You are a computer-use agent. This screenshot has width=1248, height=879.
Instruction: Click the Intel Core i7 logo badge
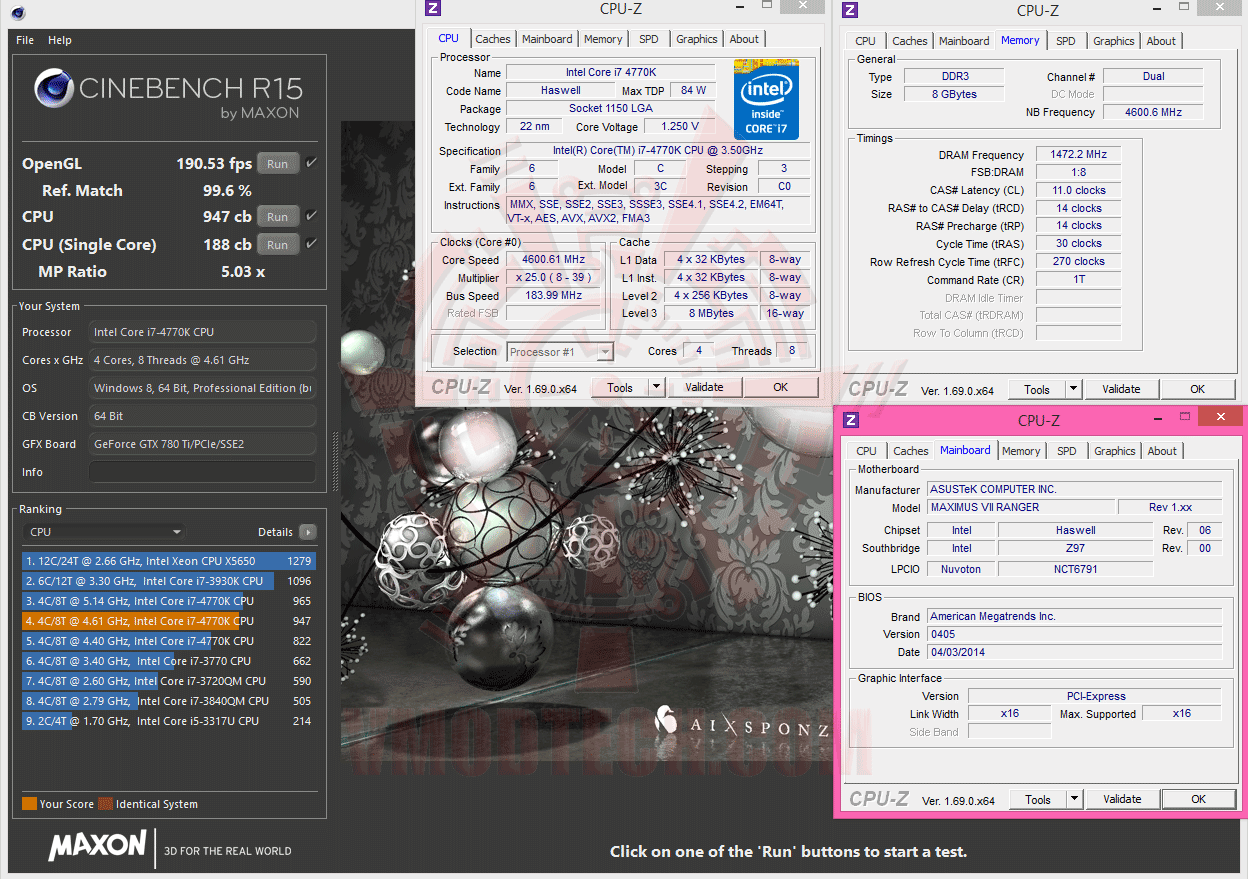click(767, 98)
